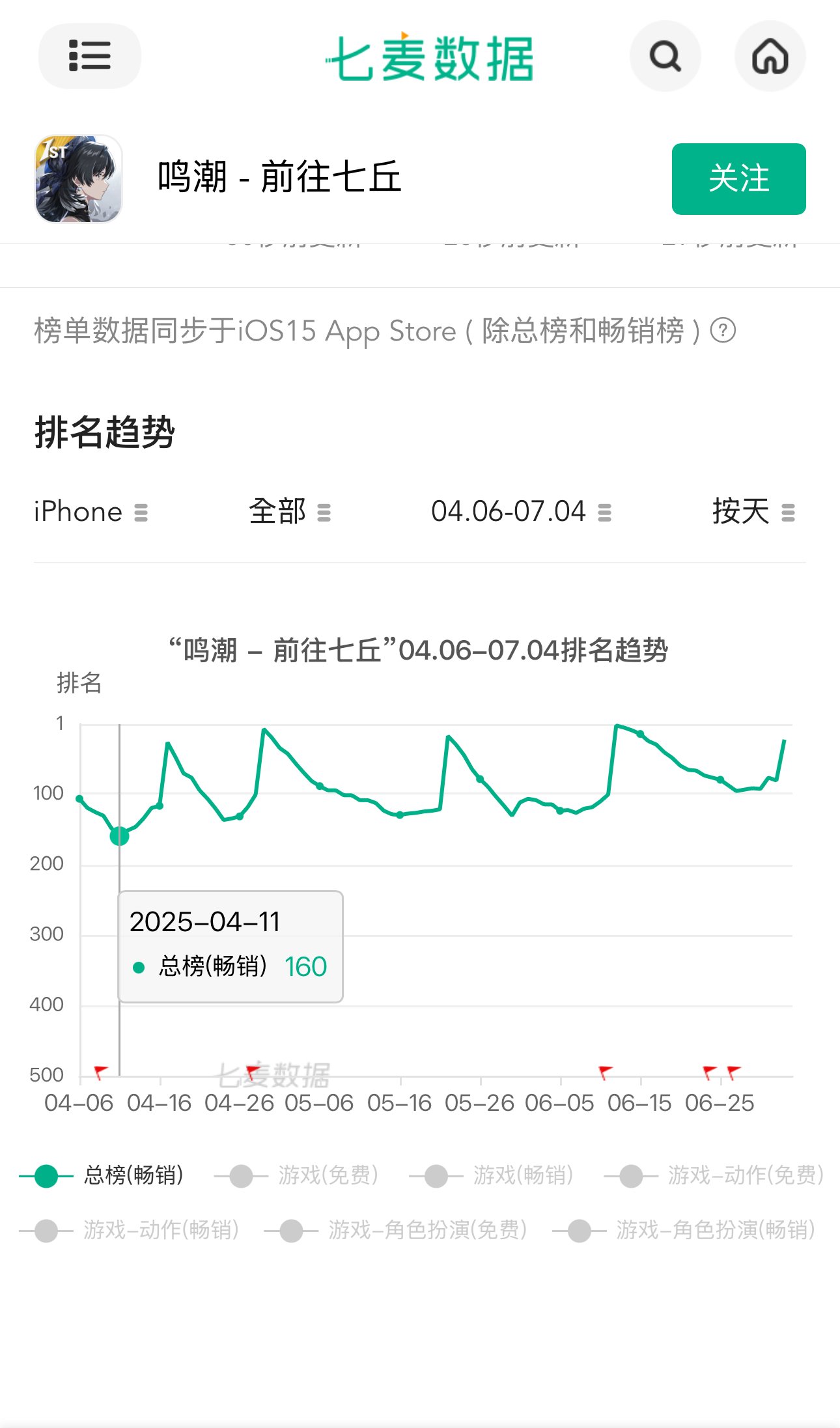Click the red flag near 06-15
The height and width of the screenshot is (1428, 840).
[x=606, y=1072]
